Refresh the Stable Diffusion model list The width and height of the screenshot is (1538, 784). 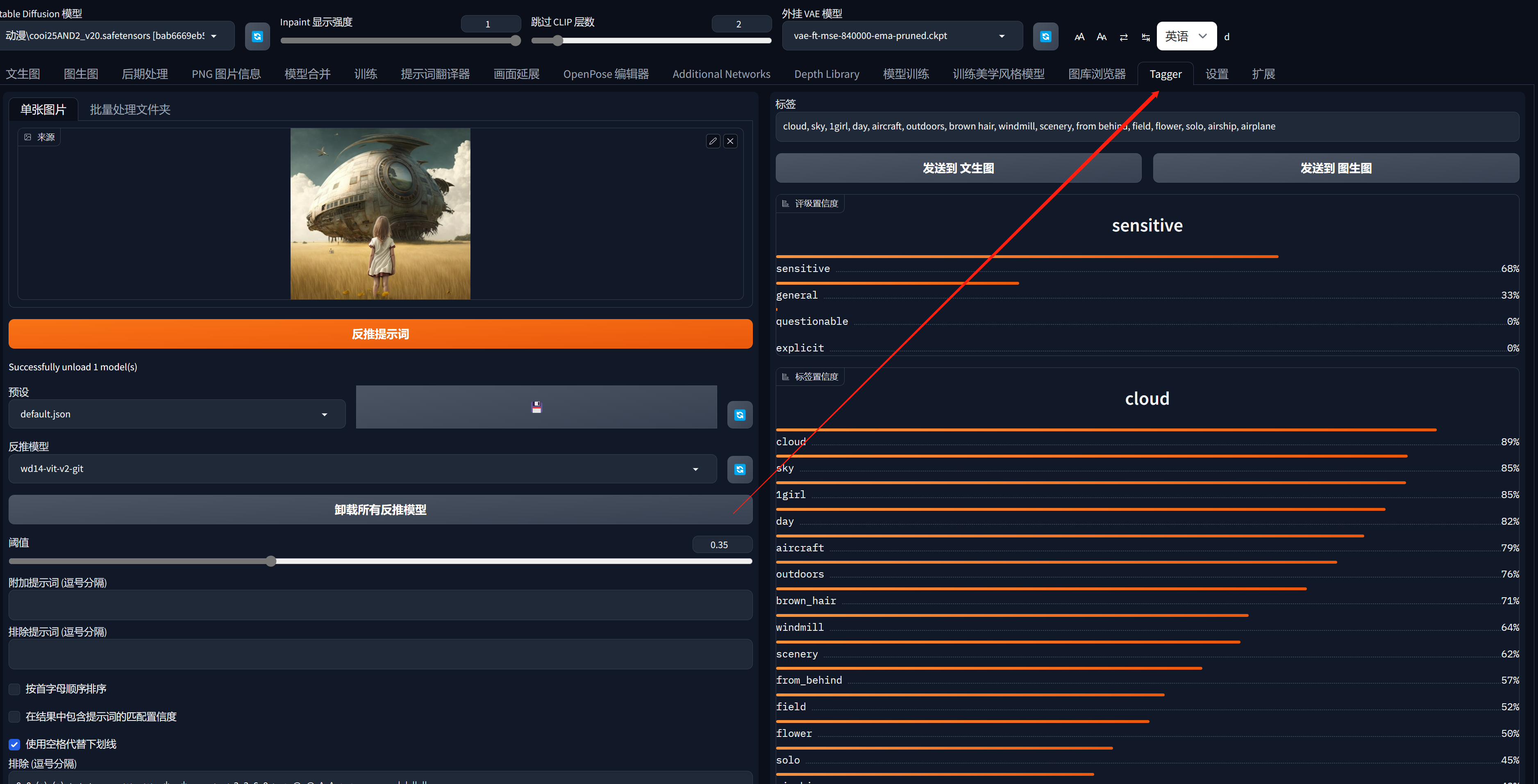[257, 36]
